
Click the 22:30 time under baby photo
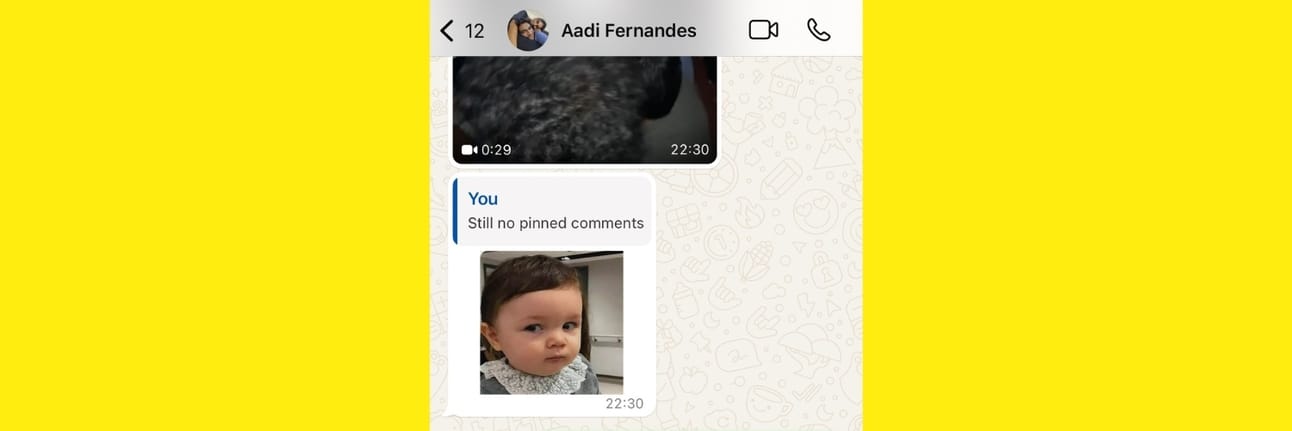click(625, 404)
